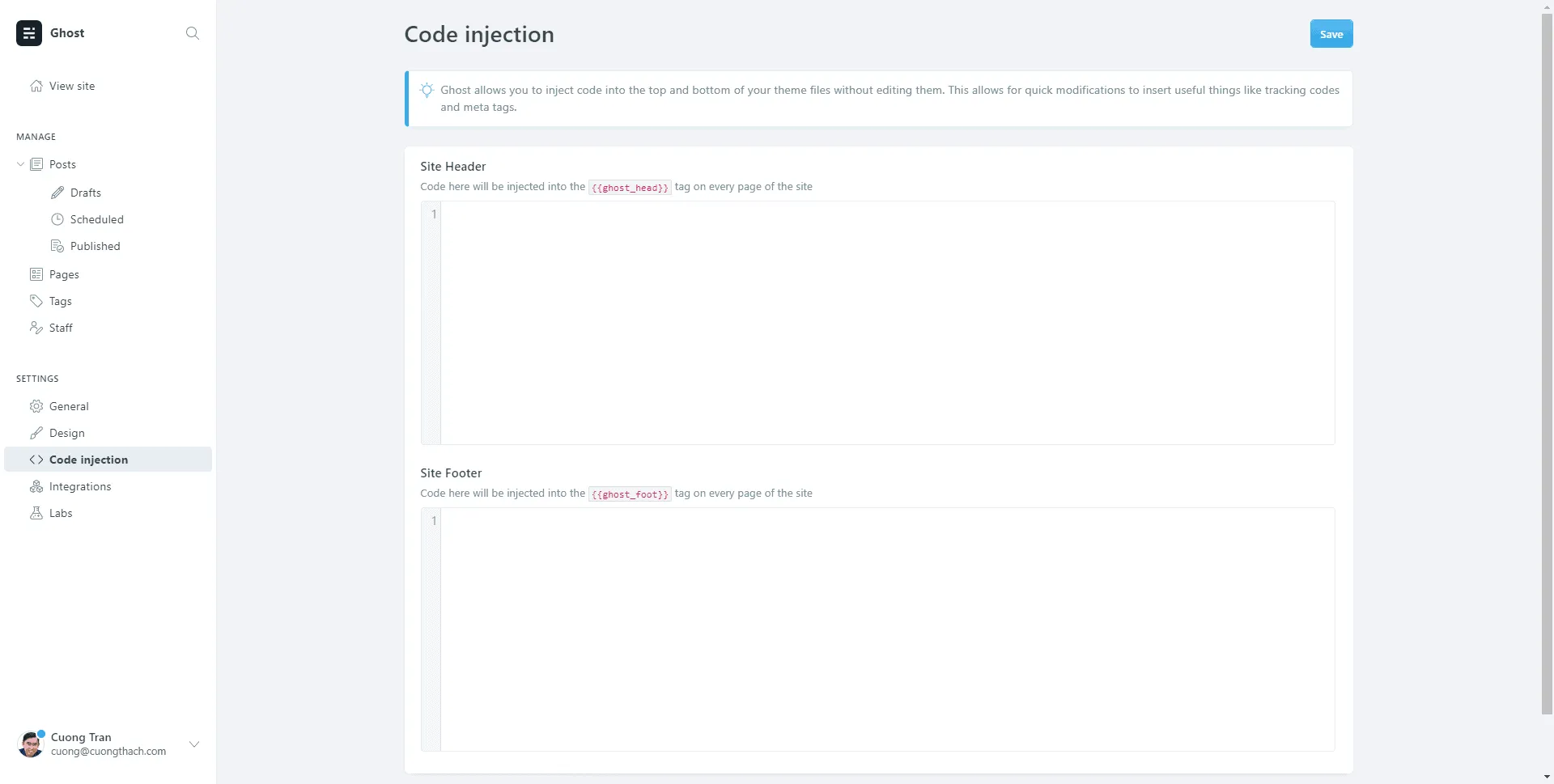This screenshot has width=1554, height=784.
Task: Click the {{ghost_head}} code tag
Action: coord(630,188)
